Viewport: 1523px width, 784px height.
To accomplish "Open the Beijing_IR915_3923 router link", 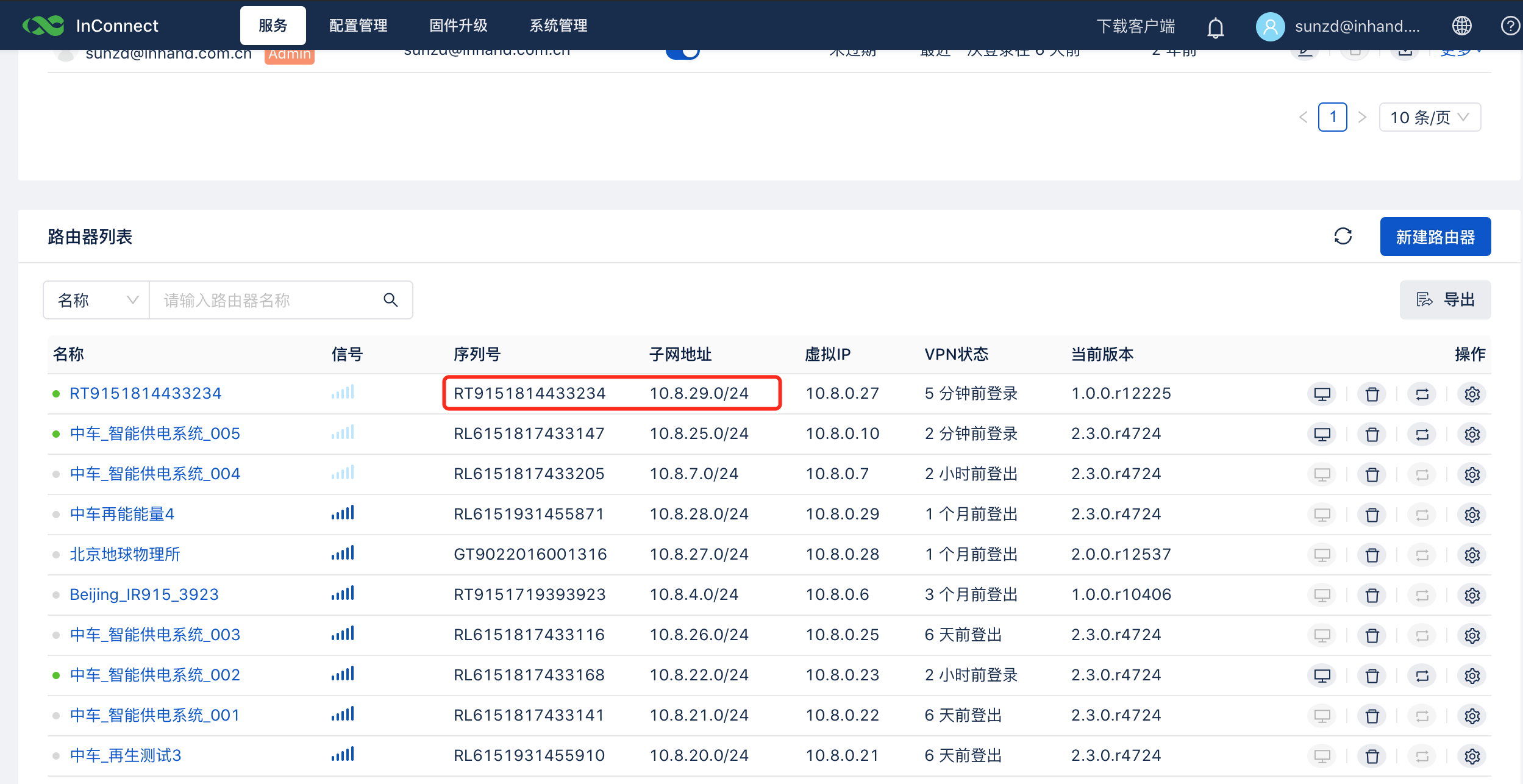I will (144, 594).
